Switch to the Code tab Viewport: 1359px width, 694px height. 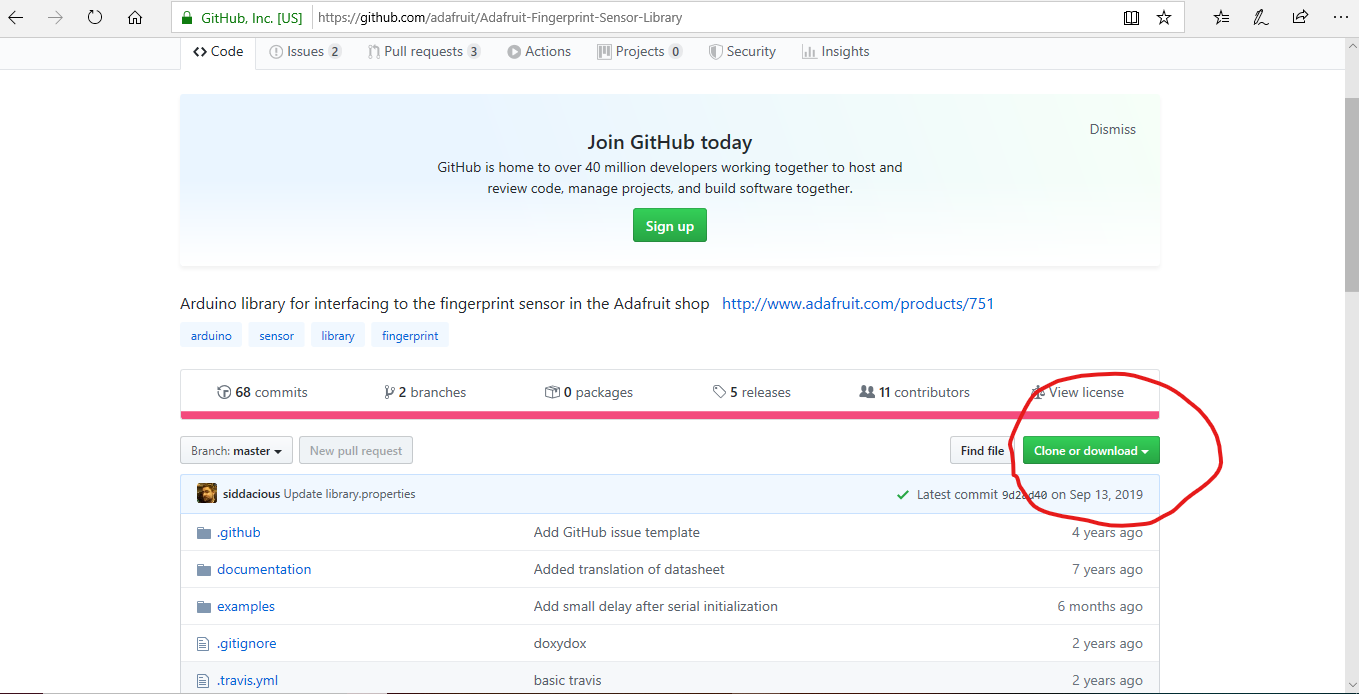pos(218,52)
